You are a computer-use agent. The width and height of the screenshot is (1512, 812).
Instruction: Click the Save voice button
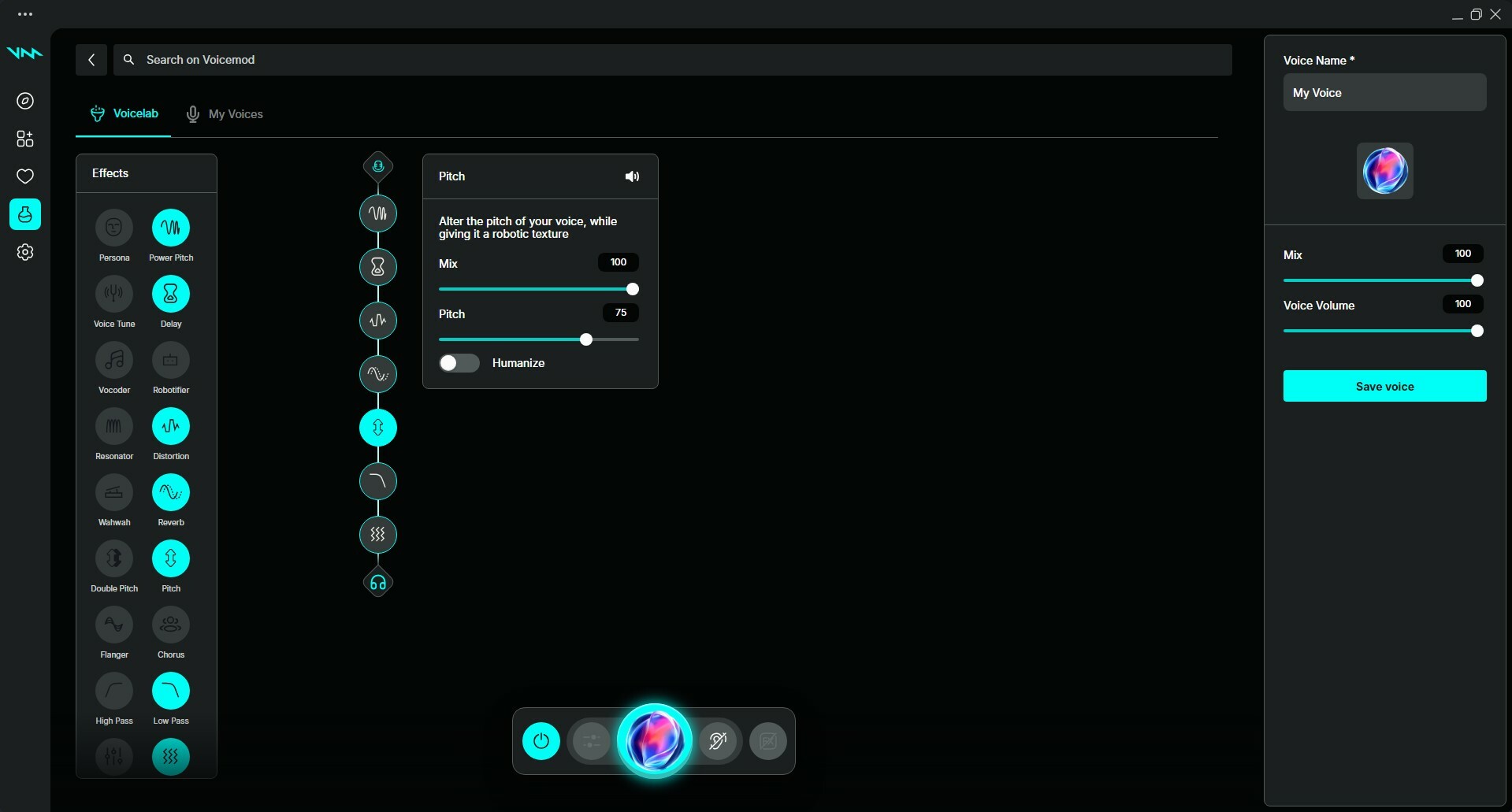pos(1384,386)
